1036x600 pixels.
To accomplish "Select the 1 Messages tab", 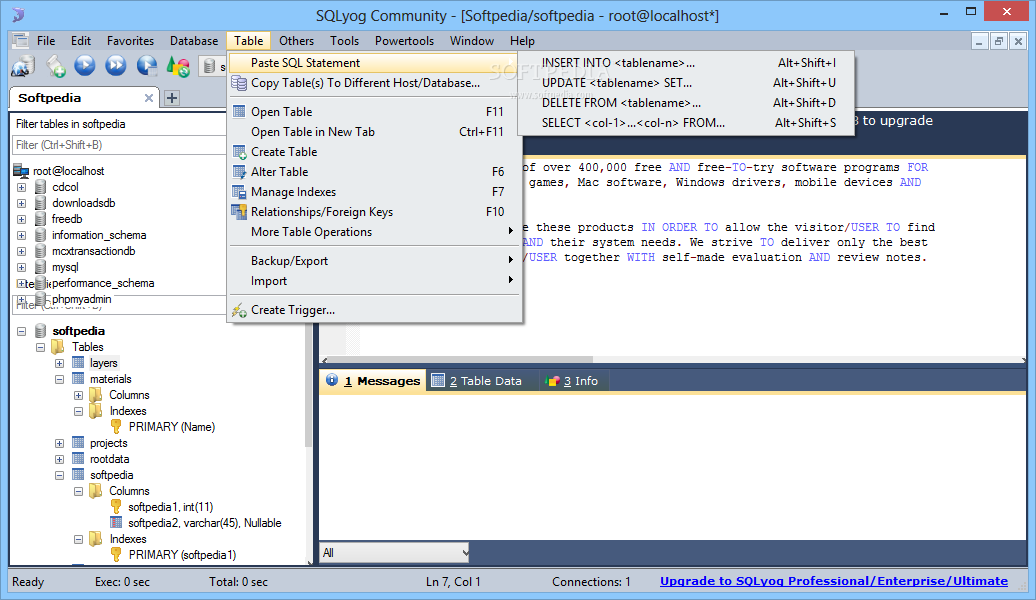I will (373, 381).
